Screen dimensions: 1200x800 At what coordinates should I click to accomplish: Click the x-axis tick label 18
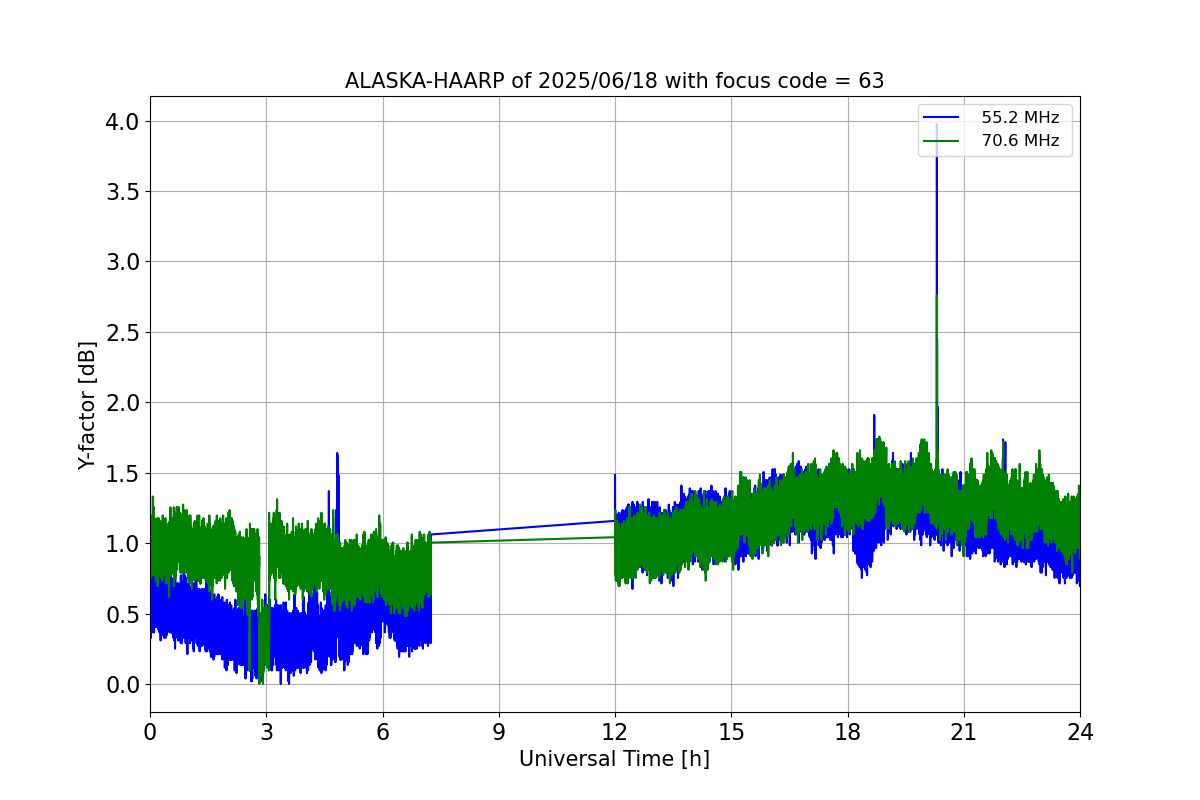coord(848,732)
